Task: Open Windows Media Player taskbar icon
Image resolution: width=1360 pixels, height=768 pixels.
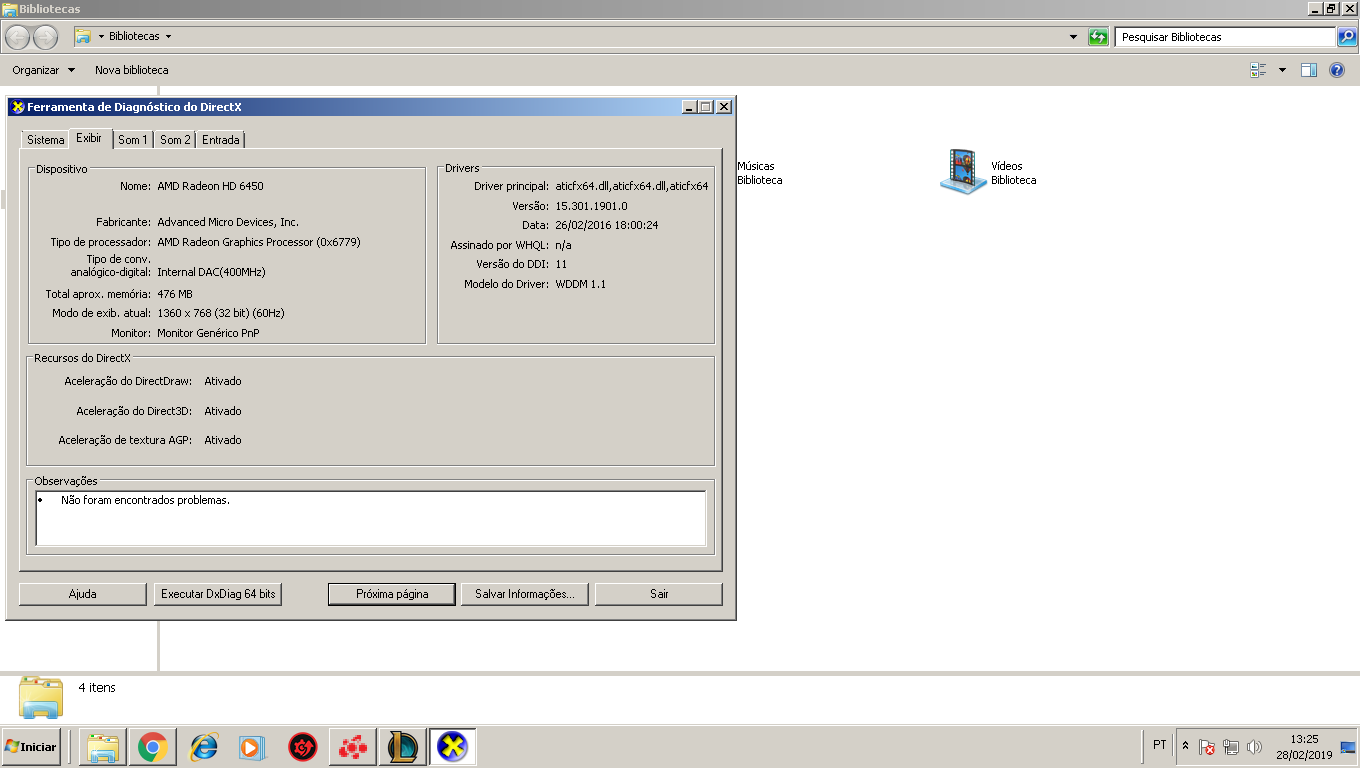Action: click(x=252, y=747)
